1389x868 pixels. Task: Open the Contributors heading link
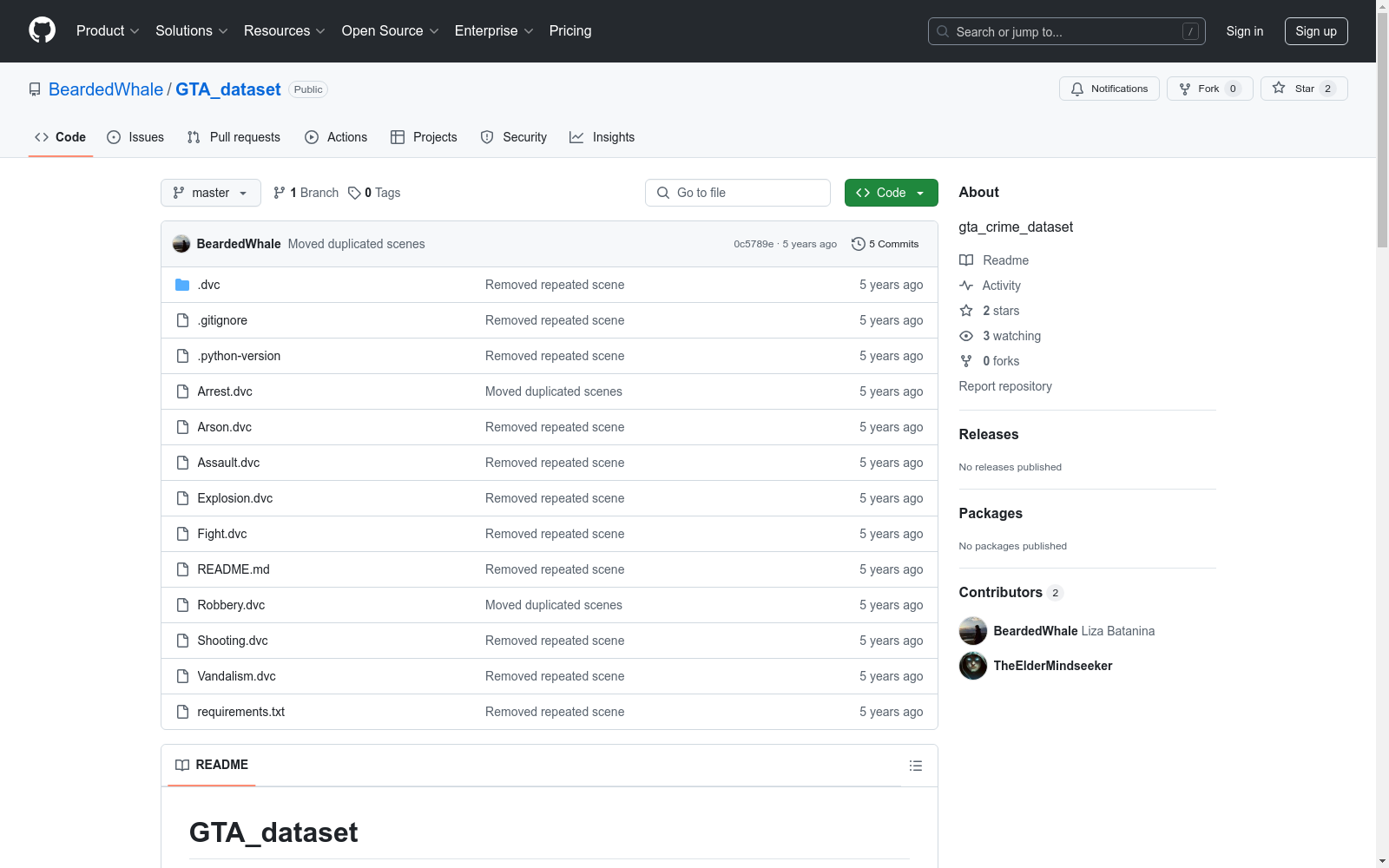[1011, 592]
